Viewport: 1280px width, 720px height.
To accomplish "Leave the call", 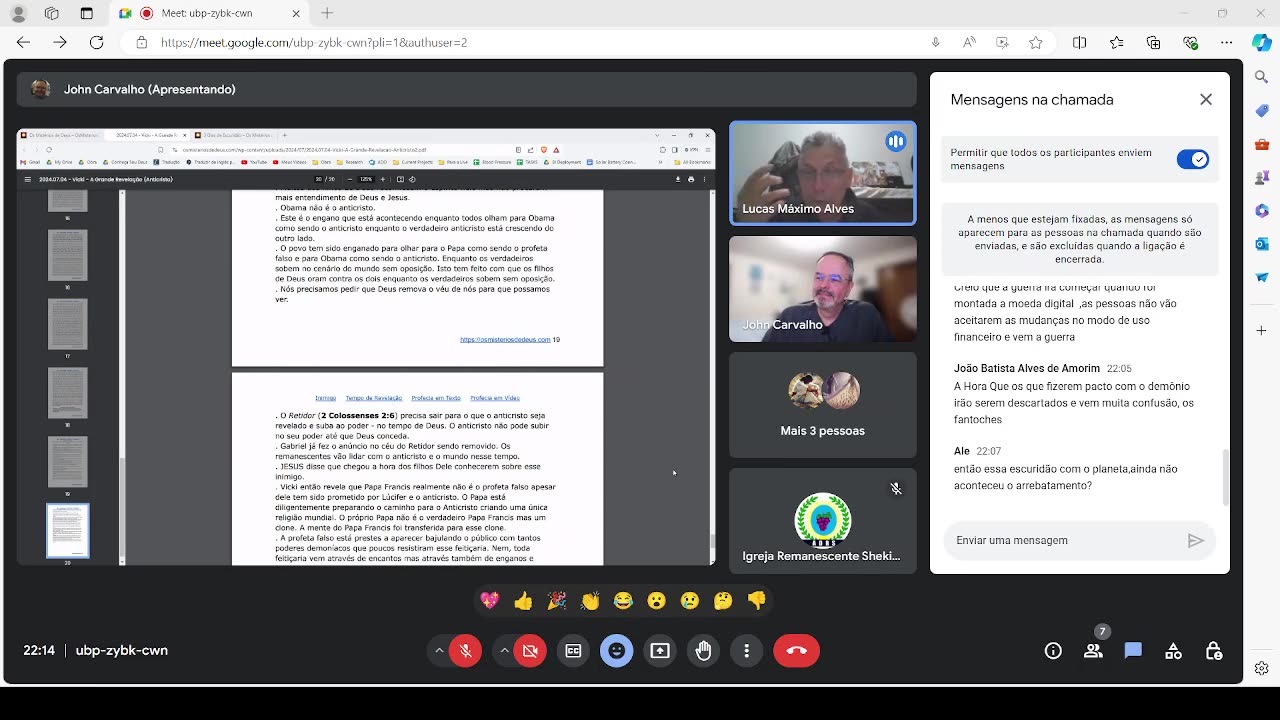I will (796, 651).
